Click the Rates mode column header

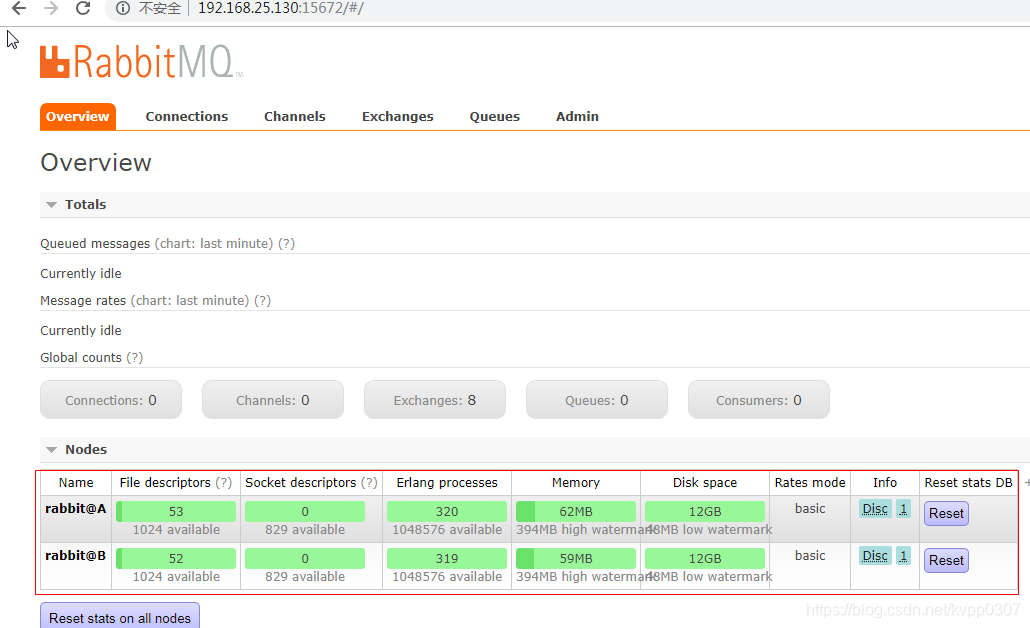810,483
